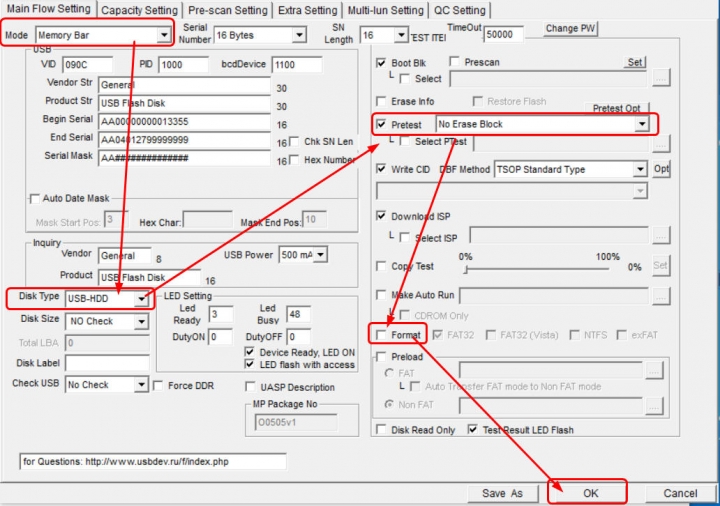Click the usbdev.ru questions URL field

point(153,461)
